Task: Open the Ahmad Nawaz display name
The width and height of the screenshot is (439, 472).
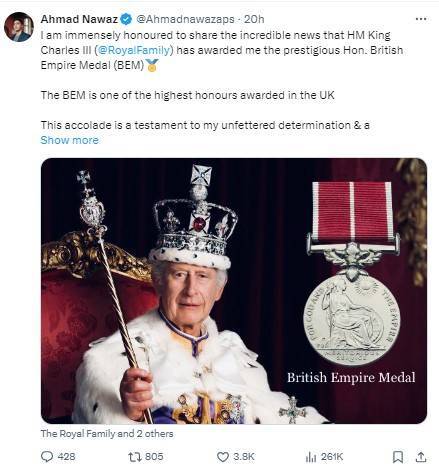Action: (79, 19)
